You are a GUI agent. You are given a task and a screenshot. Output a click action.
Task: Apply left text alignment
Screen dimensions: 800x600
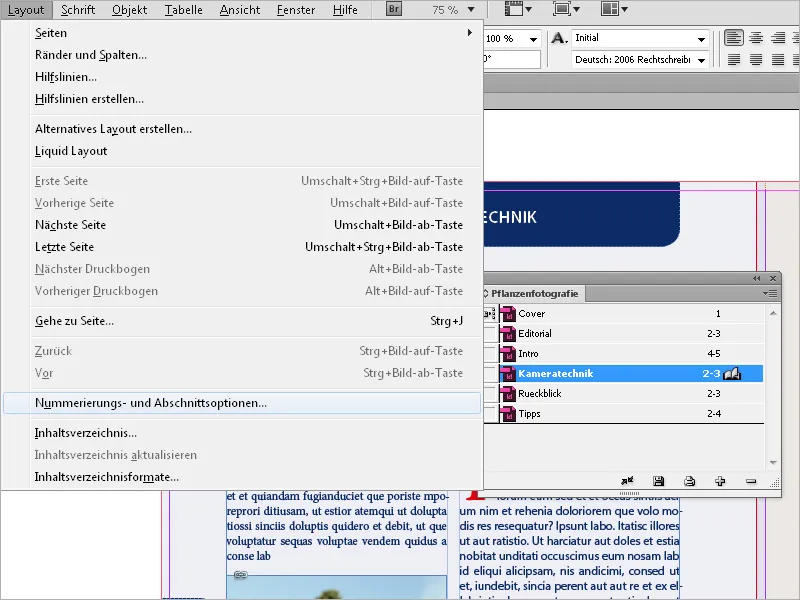(x=735, y=37)
